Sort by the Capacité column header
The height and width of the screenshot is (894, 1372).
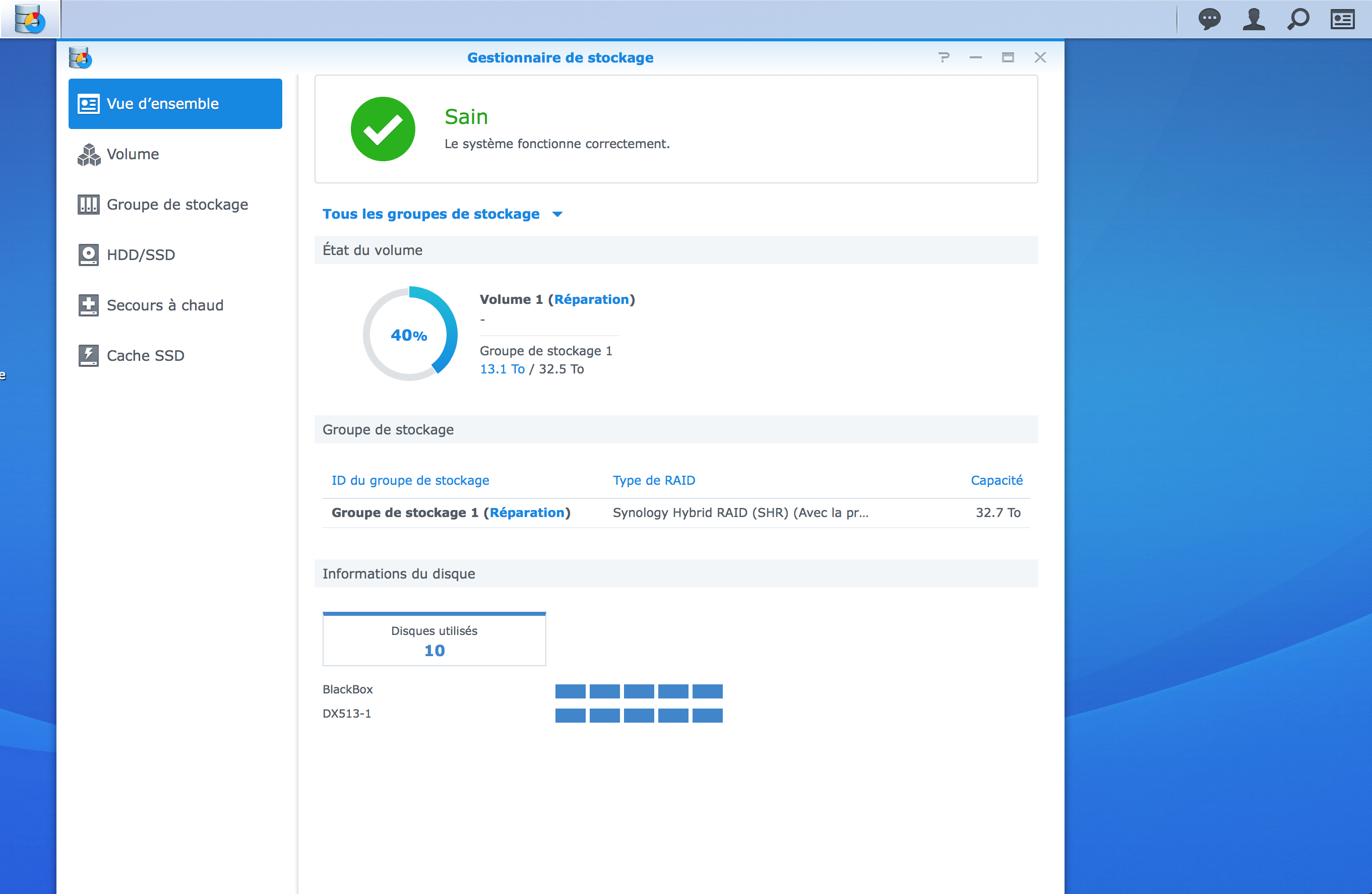tap(995, 480)
